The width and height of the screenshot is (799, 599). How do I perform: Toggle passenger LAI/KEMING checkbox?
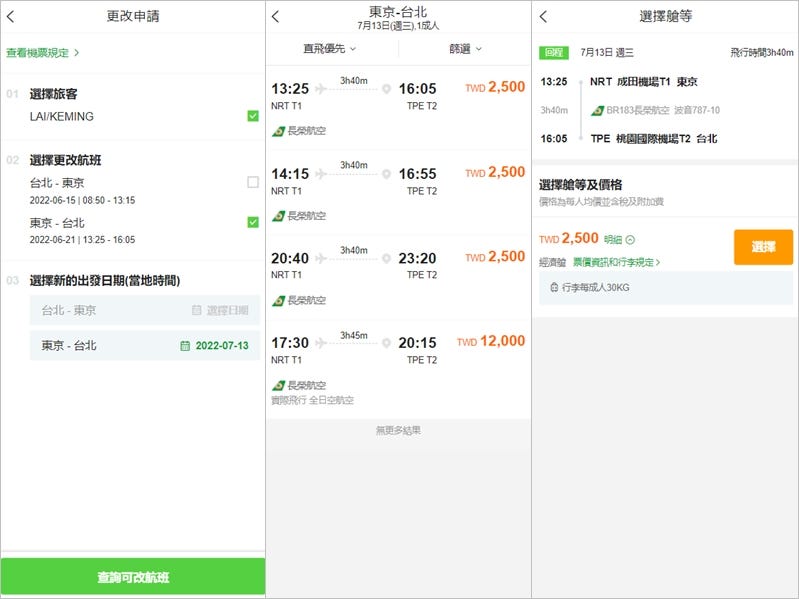(x=253, y=116)
